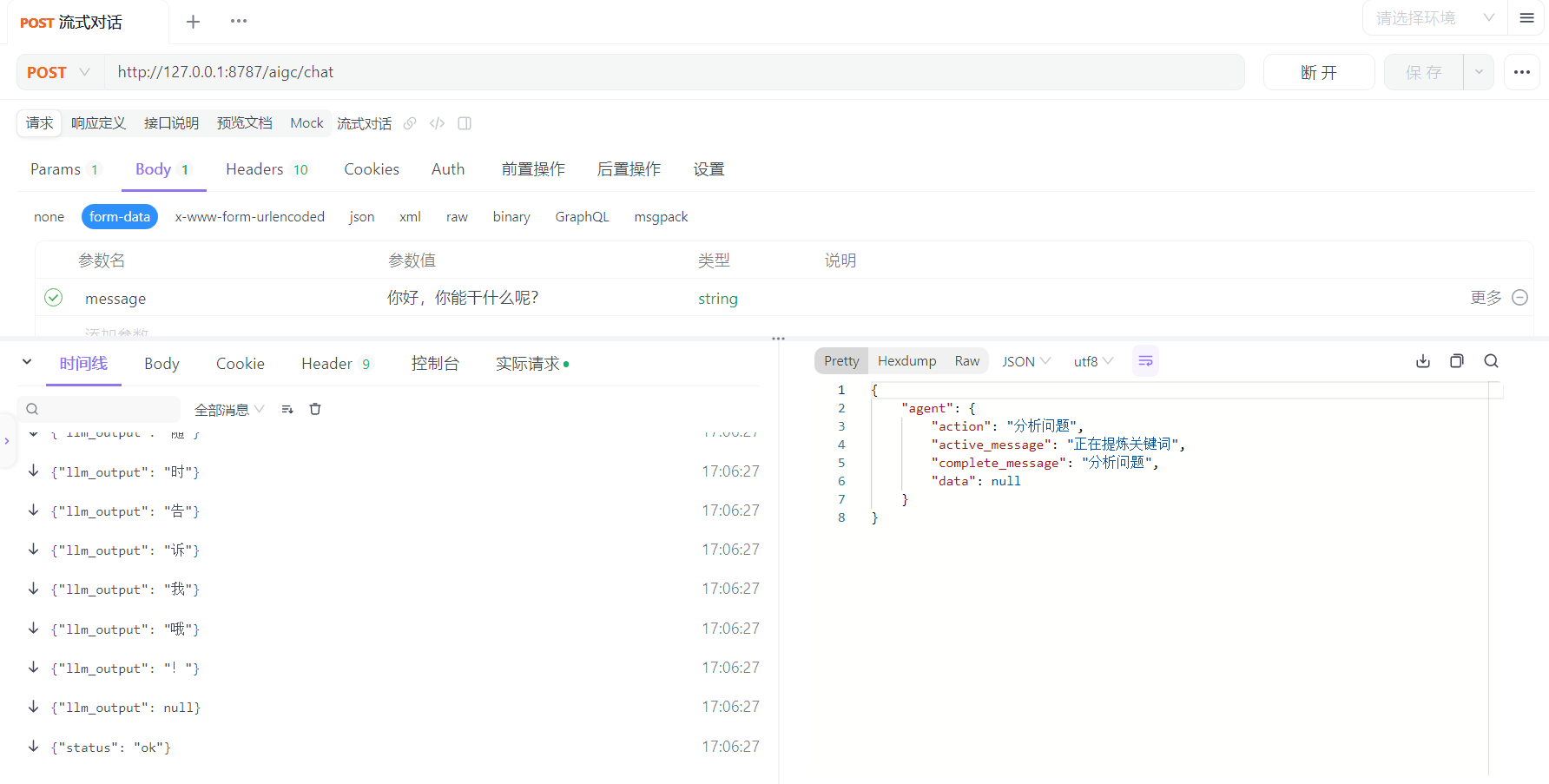Switch to the response Body tab
The width and height of the screenshot is (1549, 784).
pos(161,364)
